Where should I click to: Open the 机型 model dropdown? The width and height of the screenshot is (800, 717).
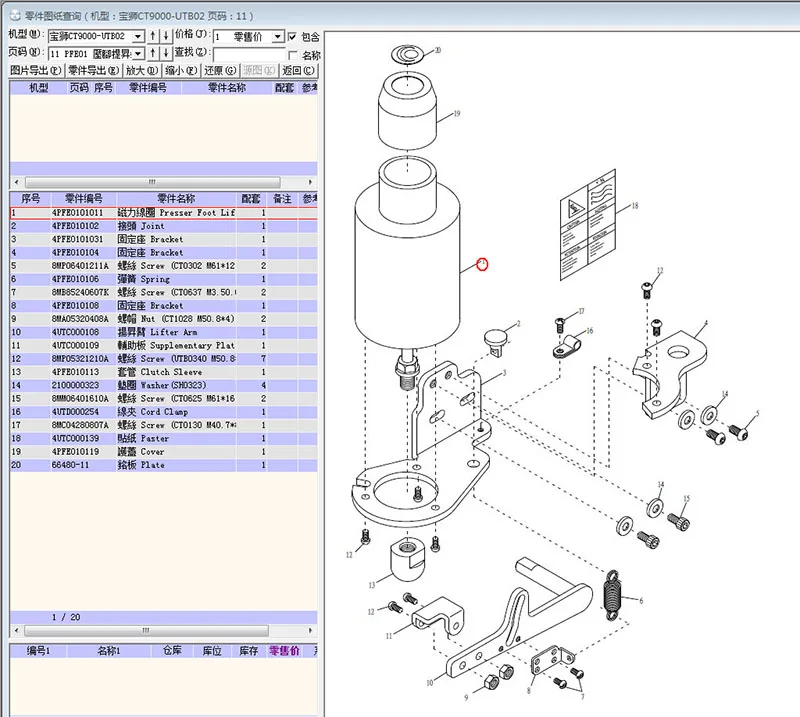[138, 37]
